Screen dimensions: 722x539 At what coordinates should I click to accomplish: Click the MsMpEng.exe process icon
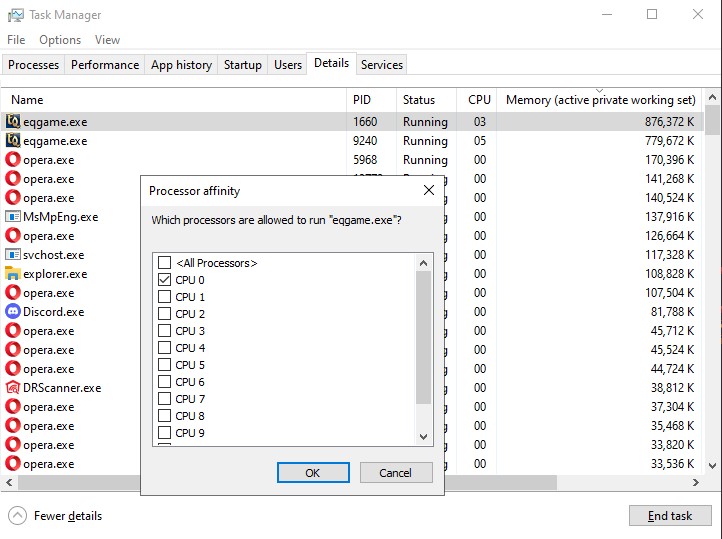tap(13, 217)
